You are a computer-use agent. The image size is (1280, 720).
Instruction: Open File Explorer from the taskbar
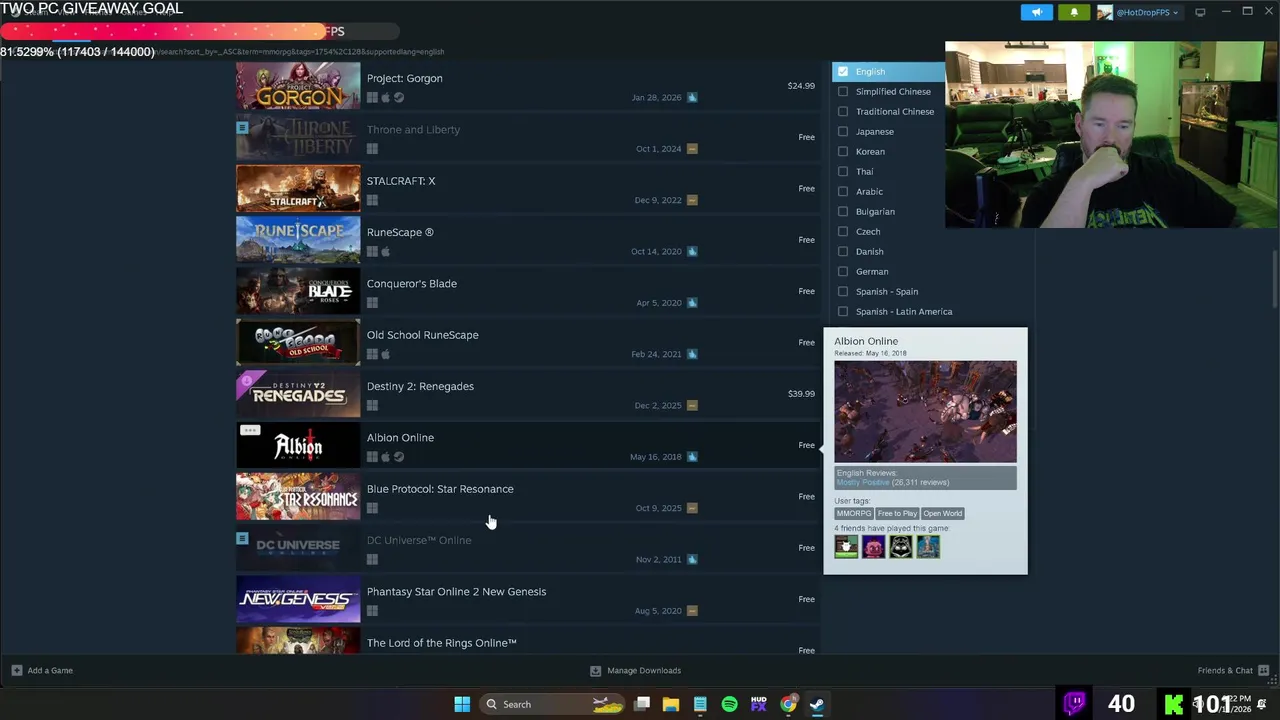click(x=671, y=704)
